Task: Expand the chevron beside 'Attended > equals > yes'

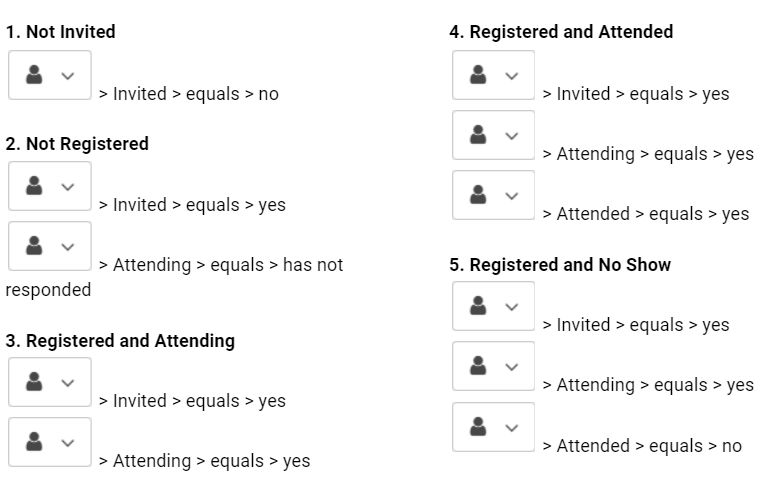Action: pos(512,196)
